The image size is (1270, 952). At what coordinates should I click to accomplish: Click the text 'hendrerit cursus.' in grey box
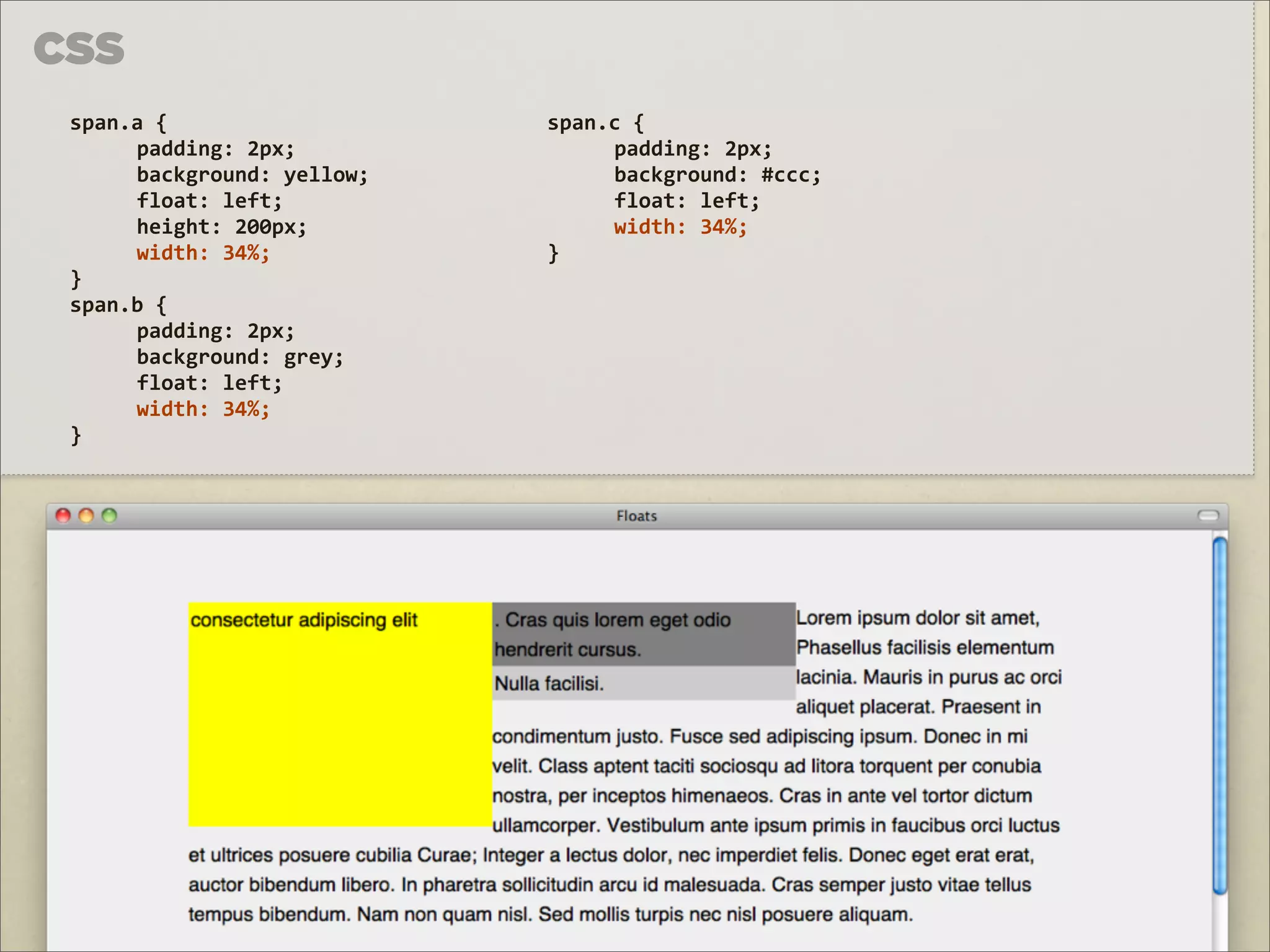tap(567, 650)
